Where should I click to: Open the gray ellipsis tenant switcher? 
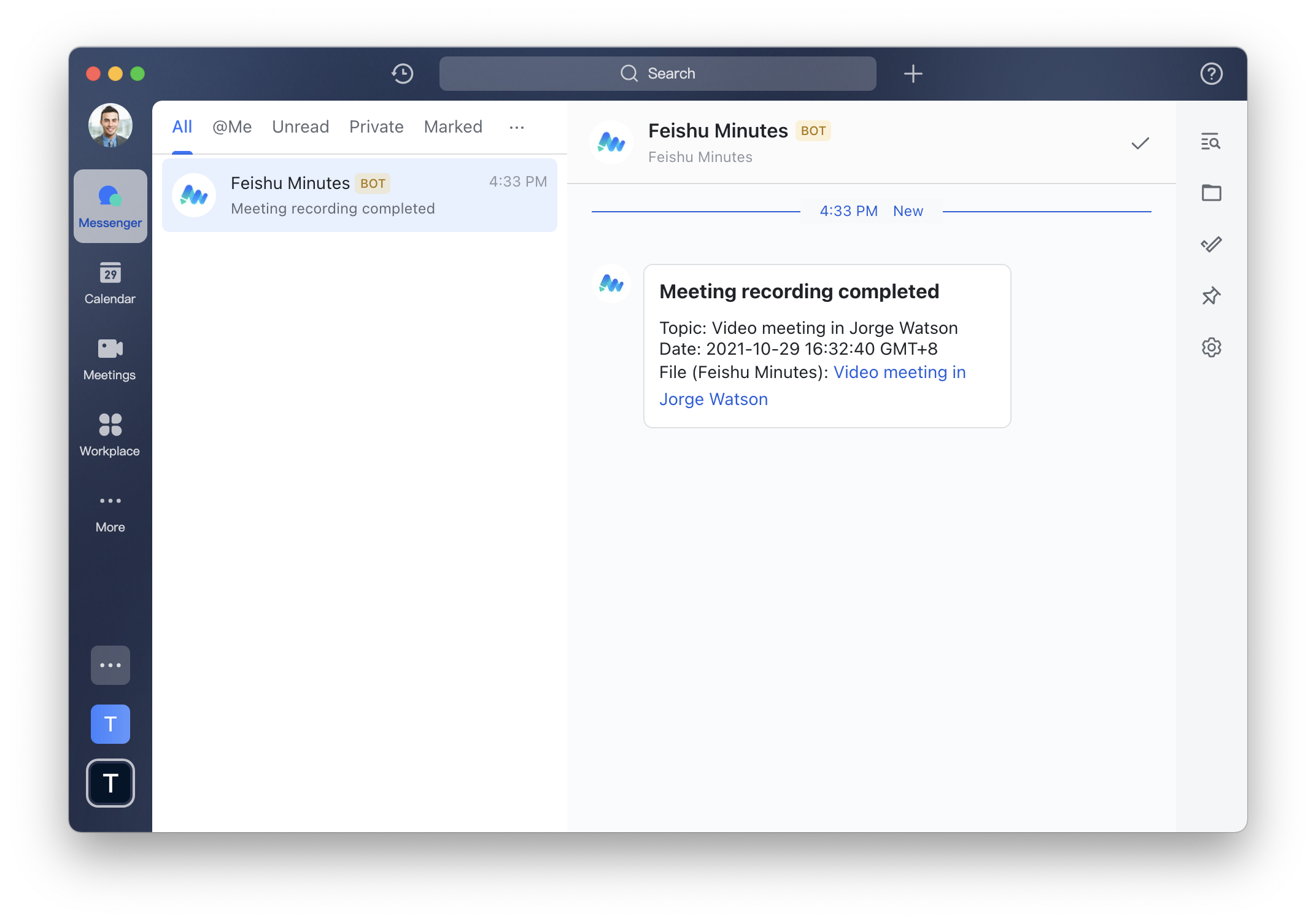[x=110, y=665]
